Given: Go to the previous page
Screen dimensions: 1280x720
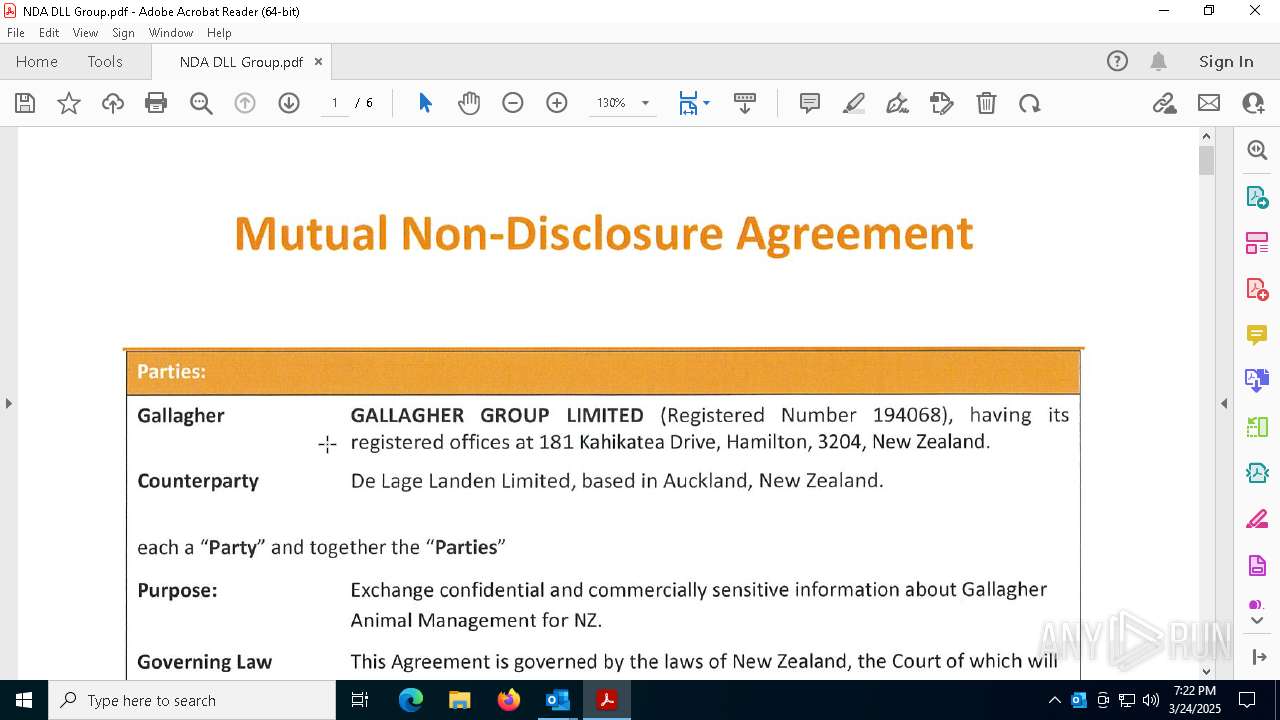Looking at the screenshot, I should (245, 103).
